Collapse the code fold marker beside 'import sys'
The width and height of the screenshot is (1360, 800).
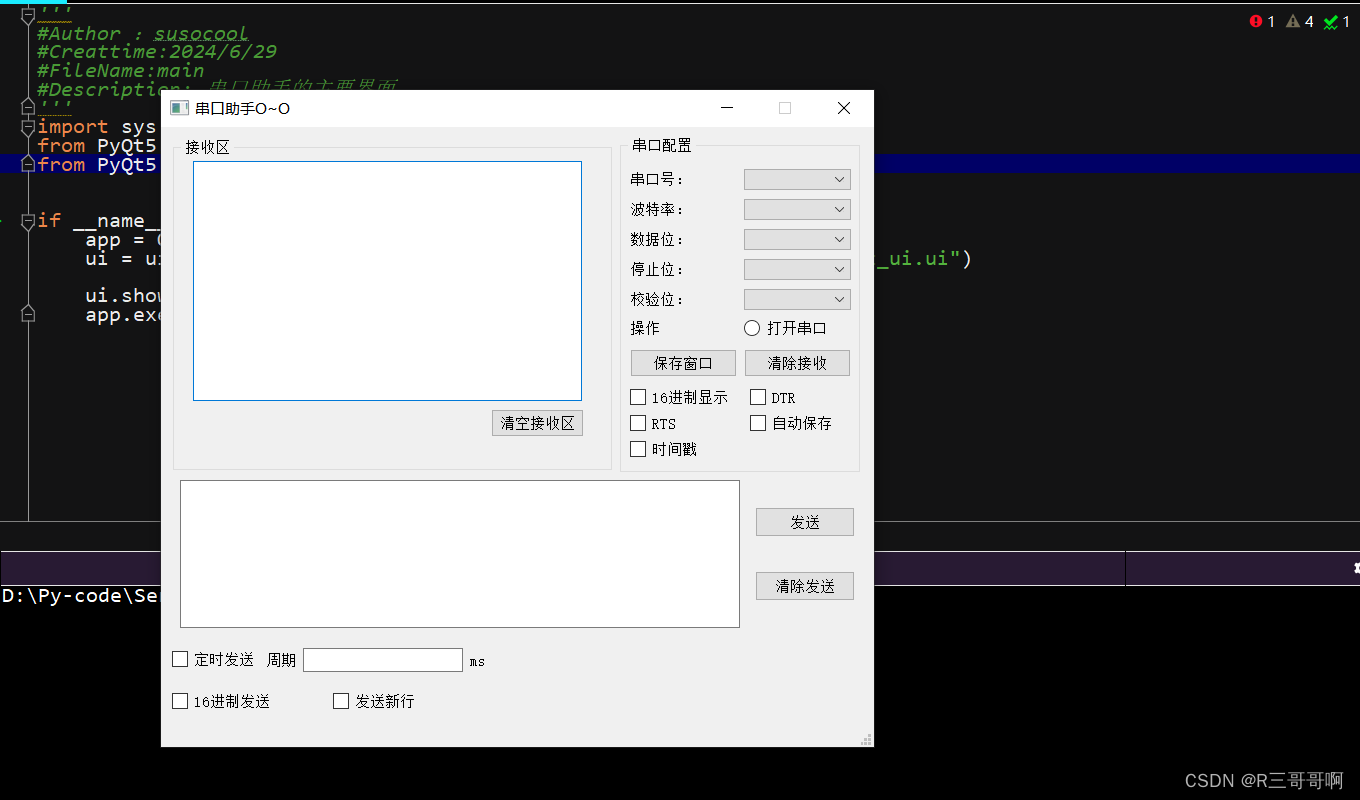(28, 127)
